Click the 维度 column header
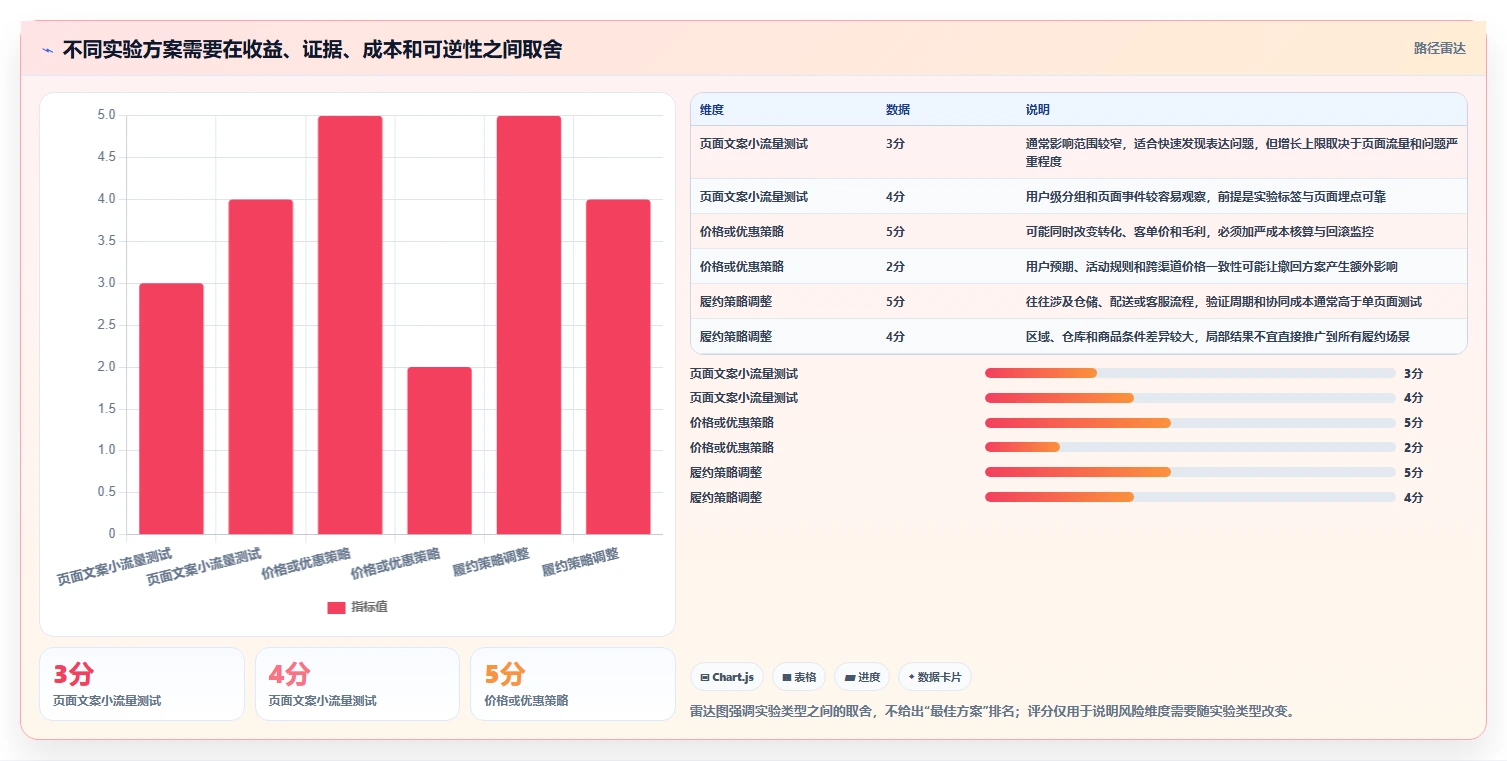1507x761 pixels. click(x=712, y=109)
